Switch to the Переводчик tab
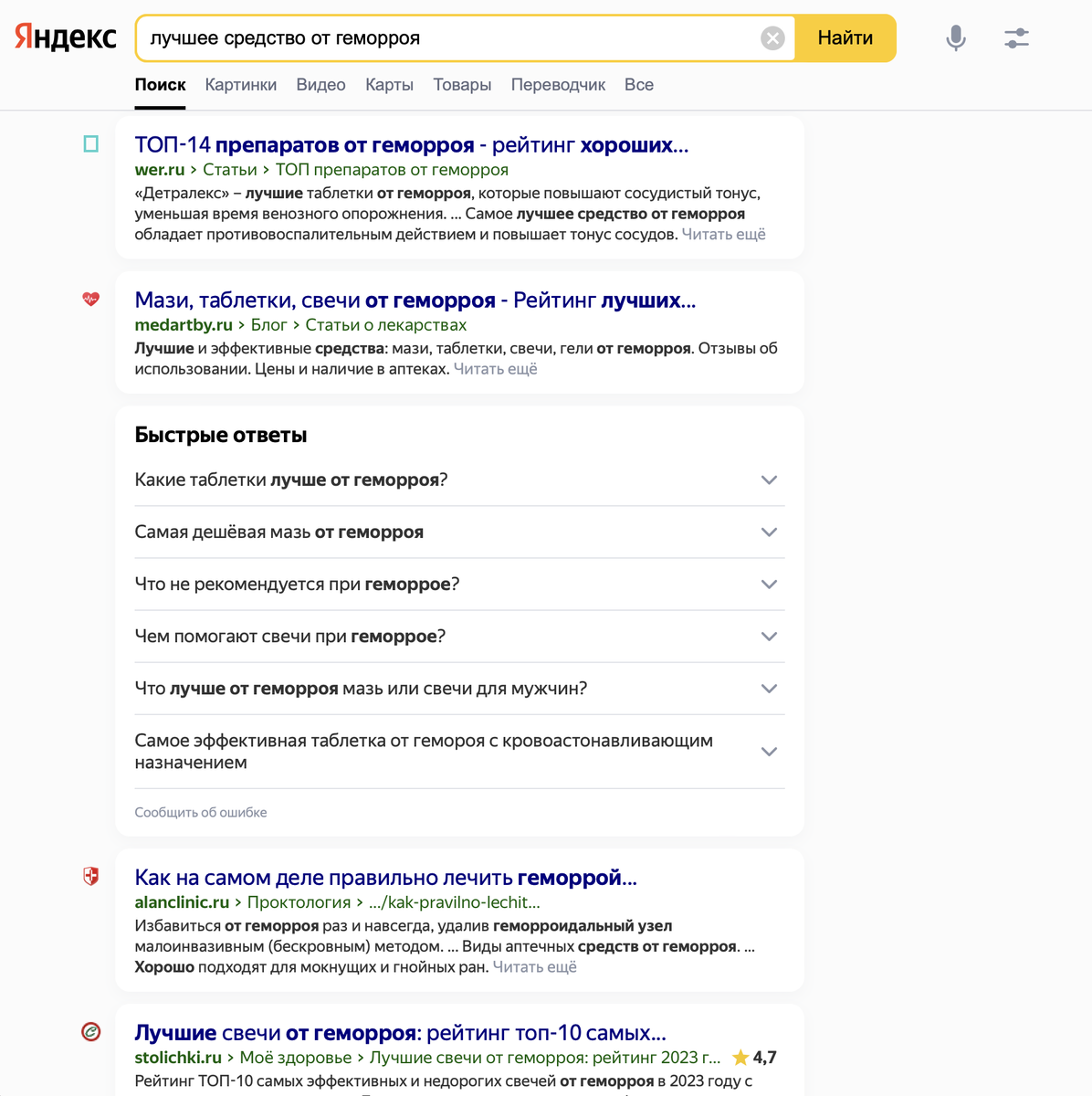Image resolution: width=1092 pixels, height=1096 pixels. point(558,85)
